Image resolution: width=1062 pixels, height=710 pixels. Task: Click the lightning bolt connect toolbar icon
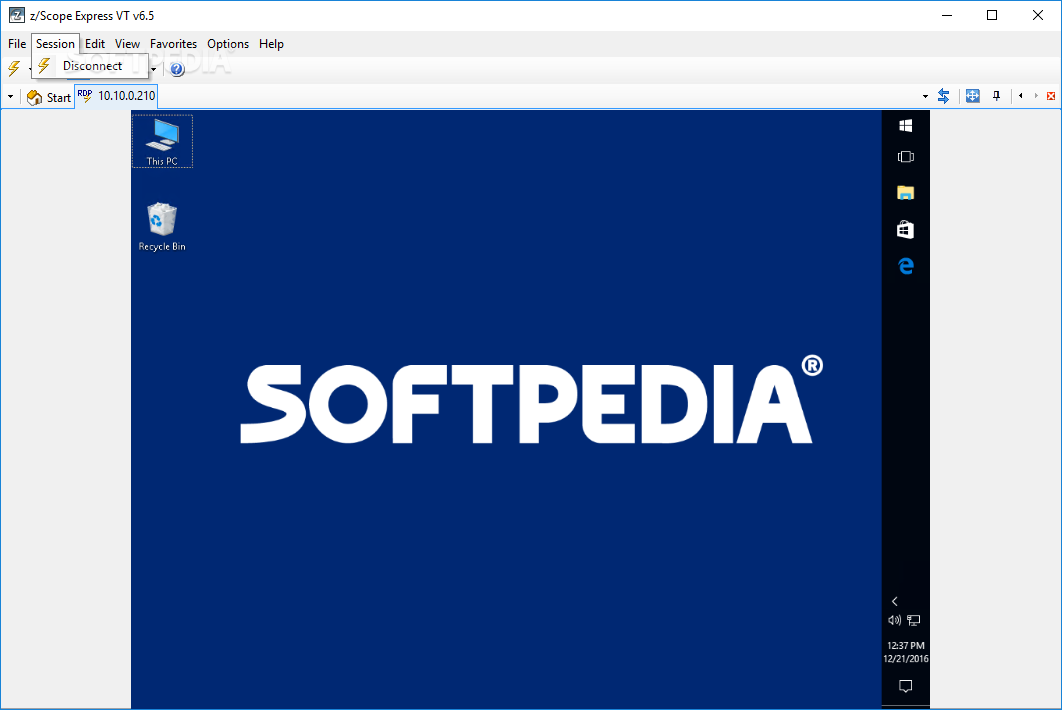point(14,68)
